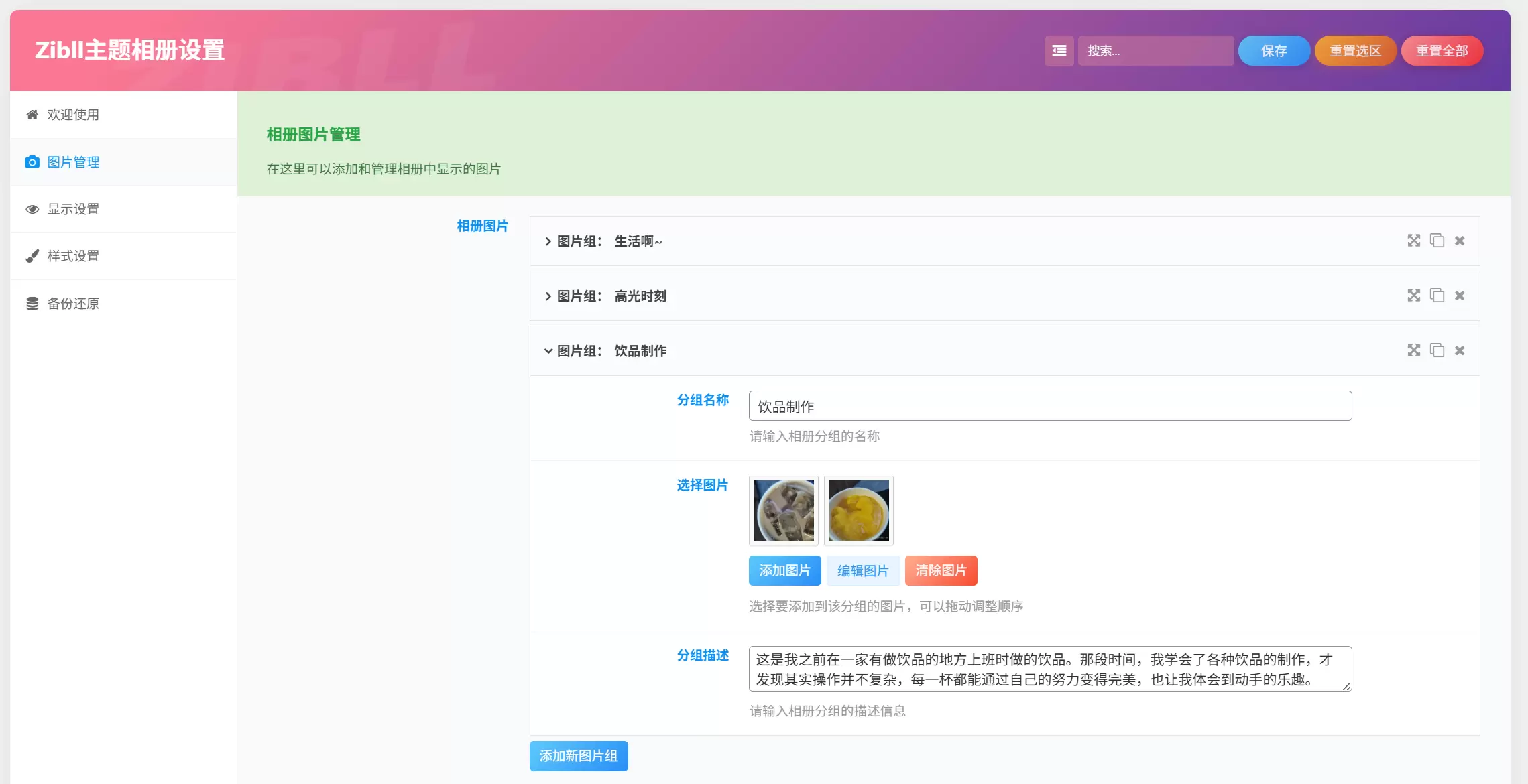Viewport: 1528px width, 784px height.
Task: Expand the 生活啊~ group chevron
Action: (x=548, y=241)
